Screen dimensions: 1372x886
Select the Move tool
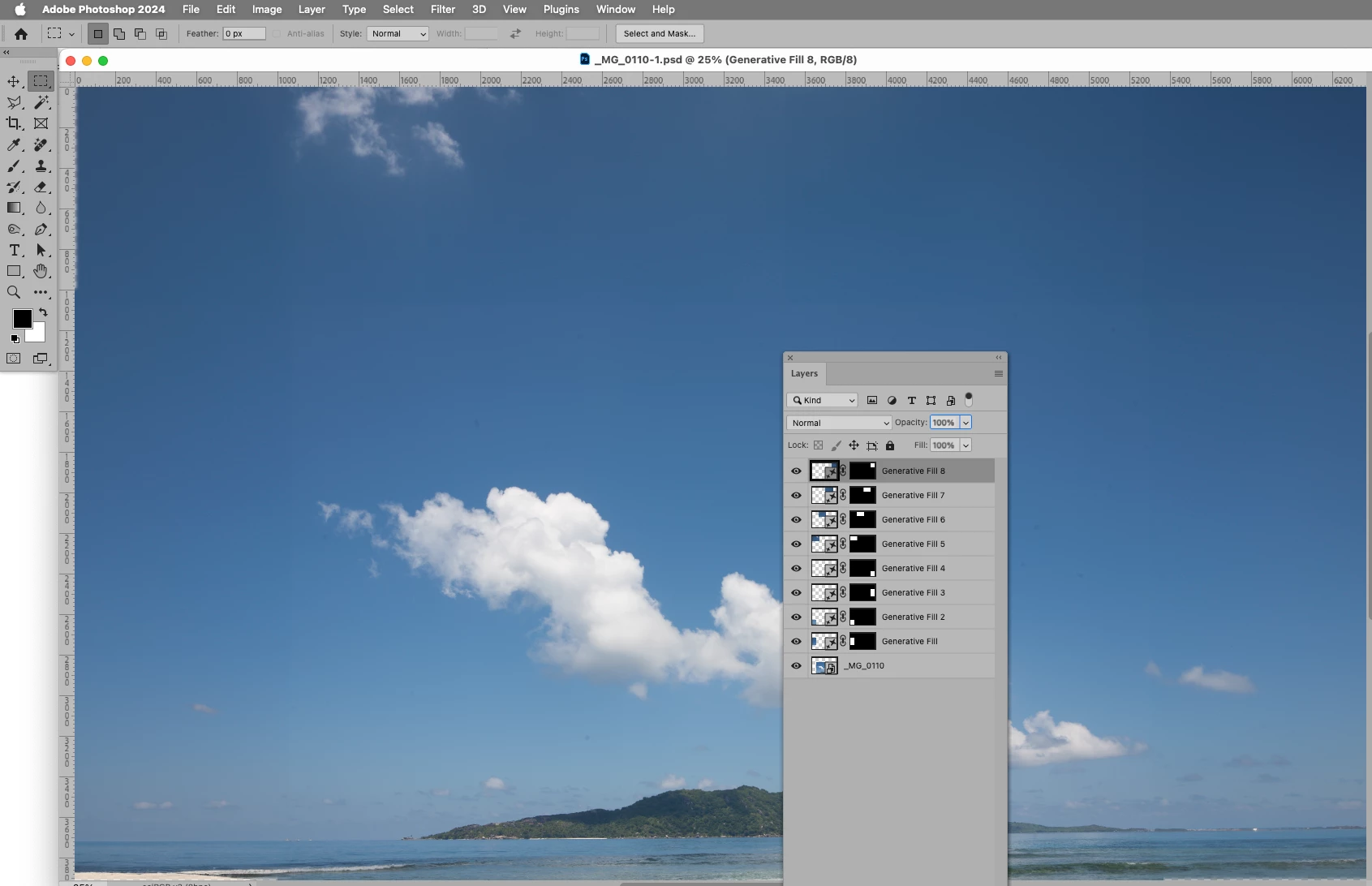point(14,81)
